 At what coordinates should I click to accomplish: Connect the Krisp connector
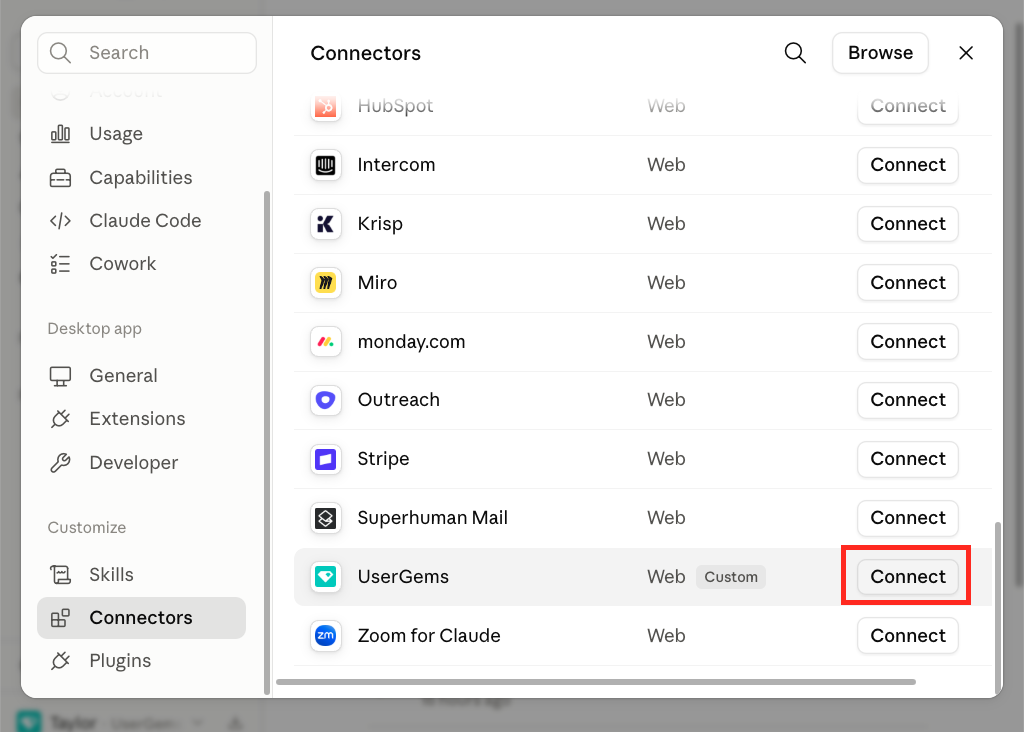[x=908, y=224]
